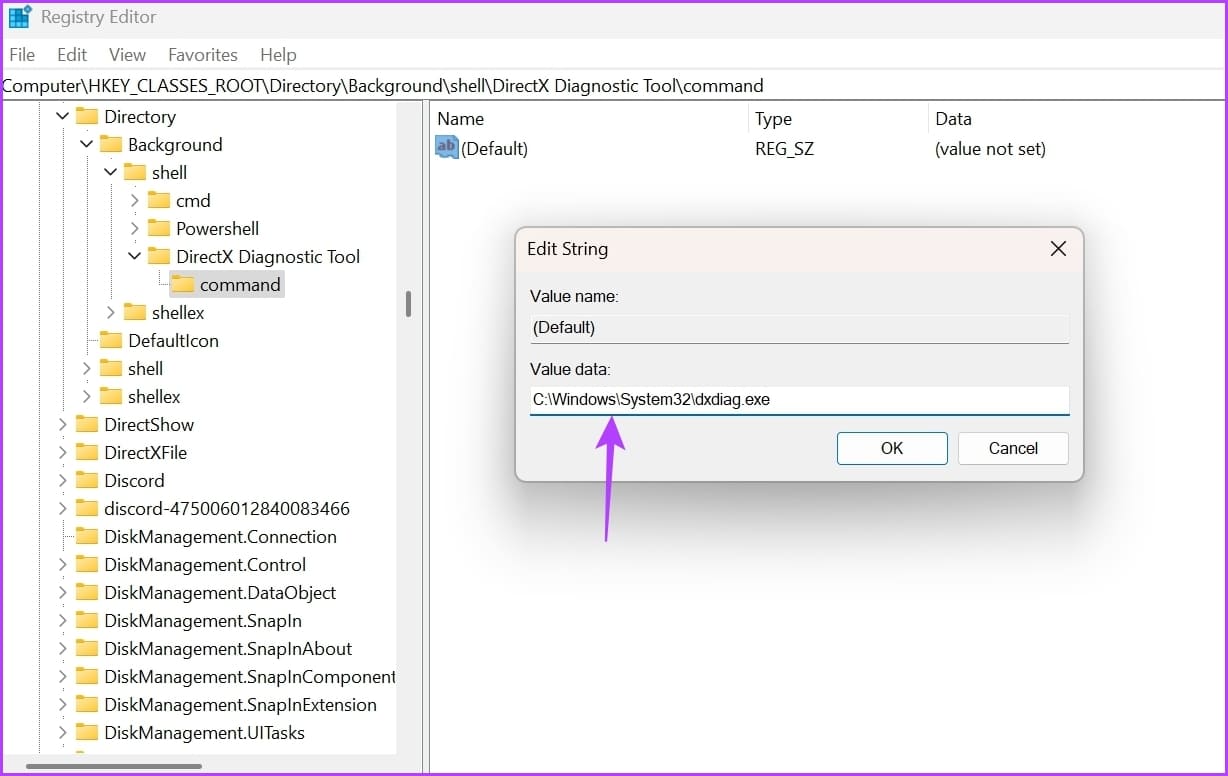
Task: Click the Registry Editor app icon
Action: point(20,18)
